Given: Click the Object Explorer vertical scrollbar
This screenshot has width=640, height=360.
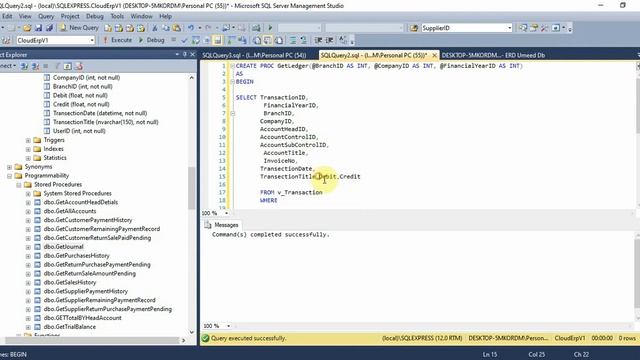Looking at the screenshot, I should point(192,188).
